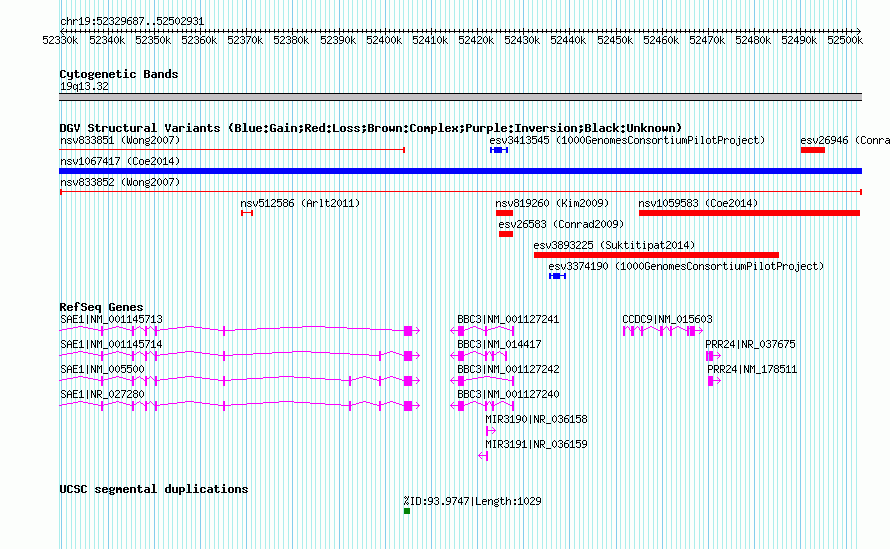Select the PRR24 NM_178511 gene glyph

coord(714,381)
